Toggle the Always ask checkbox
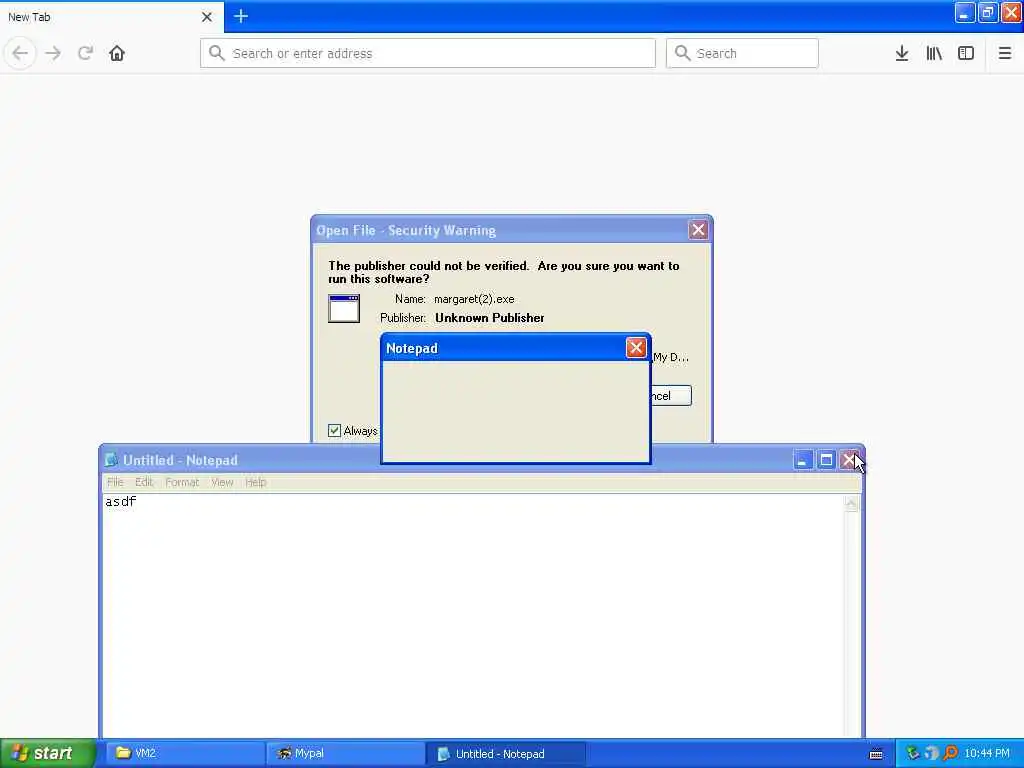This screenshot has height=768, width=1024. (334, 430)
